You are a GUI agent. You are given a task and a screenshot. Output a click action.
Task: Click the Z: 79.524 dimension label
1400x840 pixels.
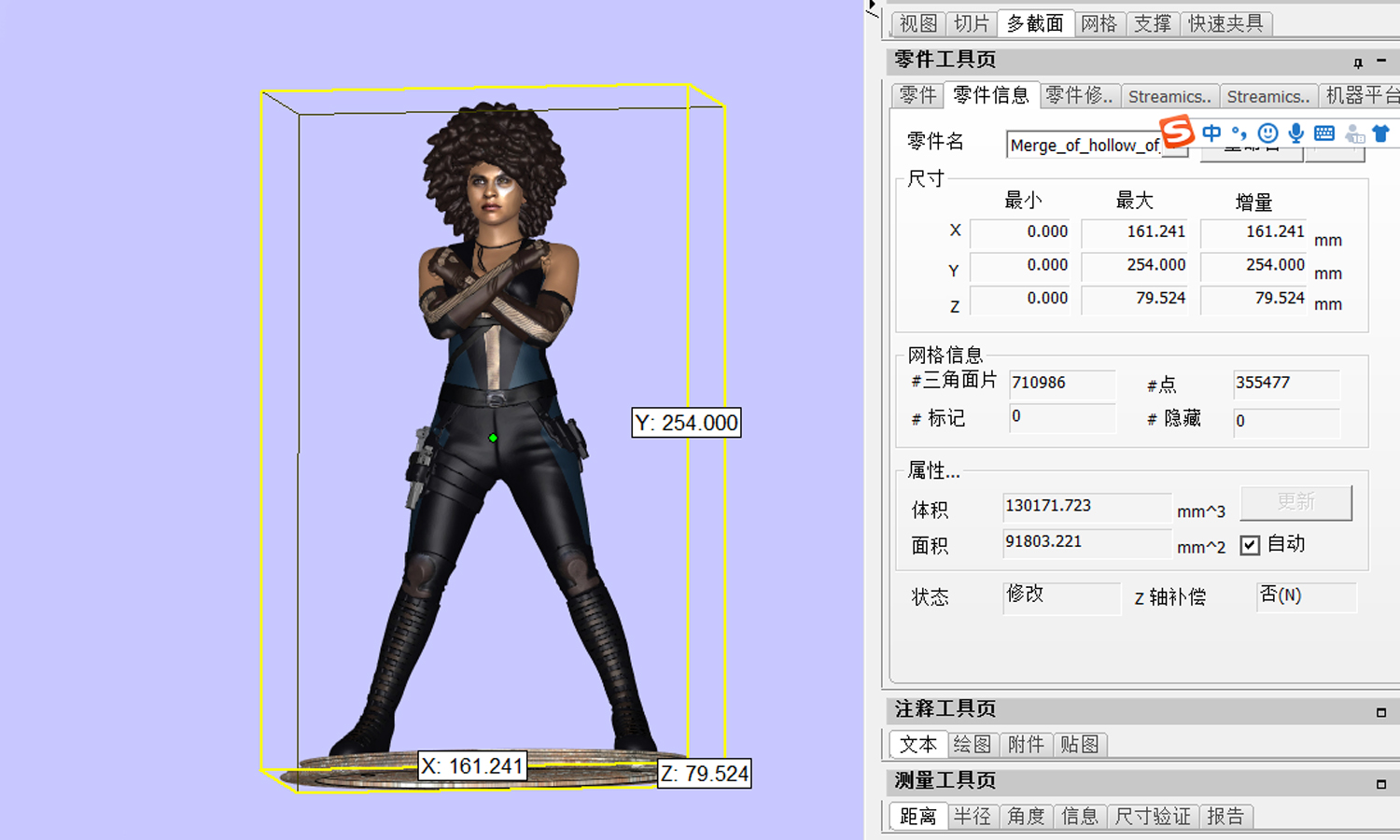(705, 774)
